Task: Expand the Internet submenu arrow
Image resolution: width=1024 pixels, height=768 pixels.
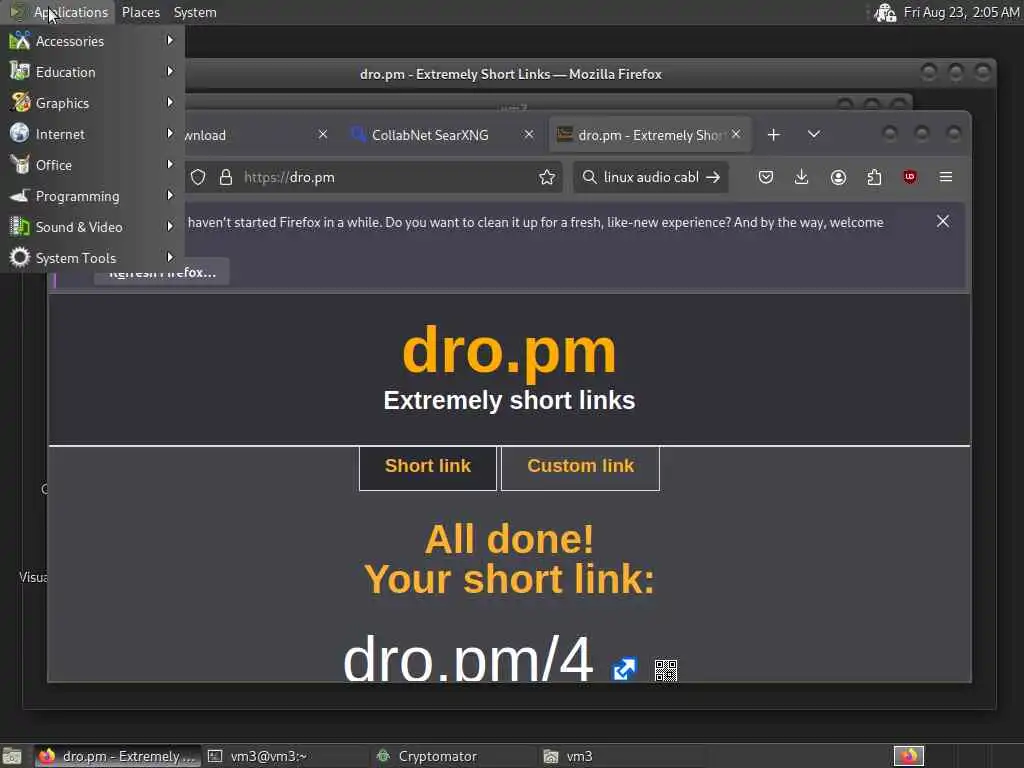Action: (170, 133)
